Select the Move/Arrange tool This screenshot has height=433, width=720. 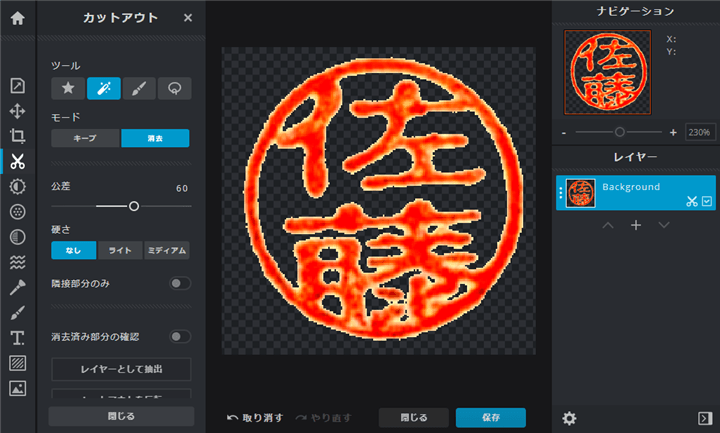click(x=17, y=110)
